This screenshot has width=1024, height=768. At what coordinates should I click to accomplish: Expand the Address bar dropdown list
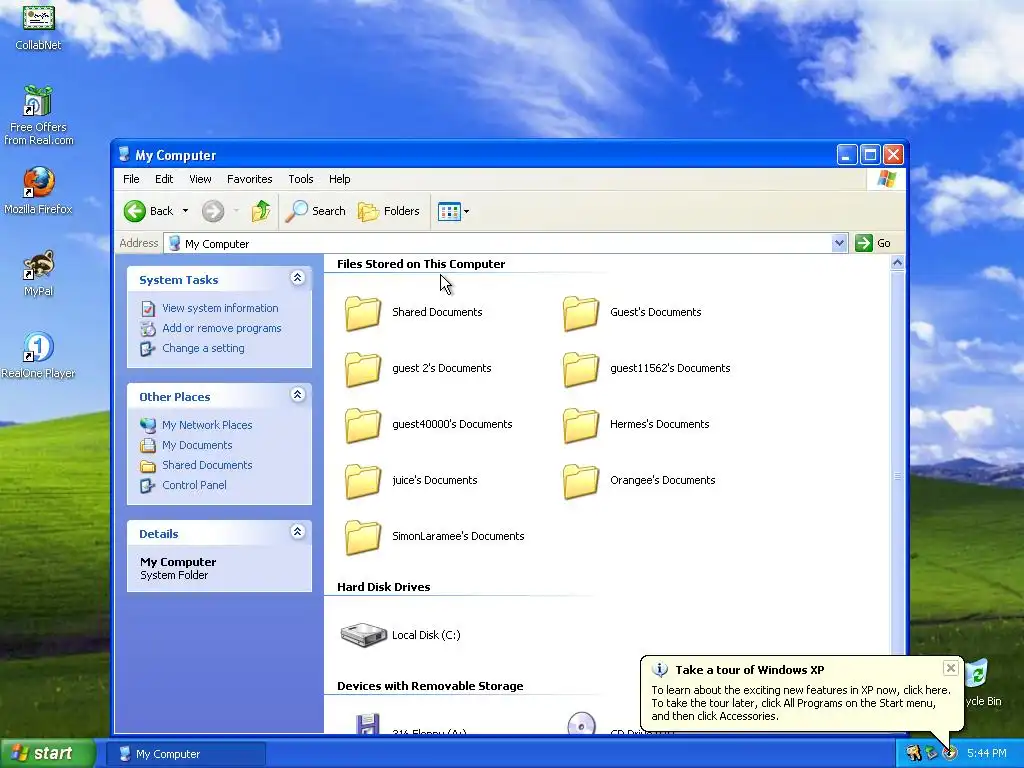click(840, 244)
